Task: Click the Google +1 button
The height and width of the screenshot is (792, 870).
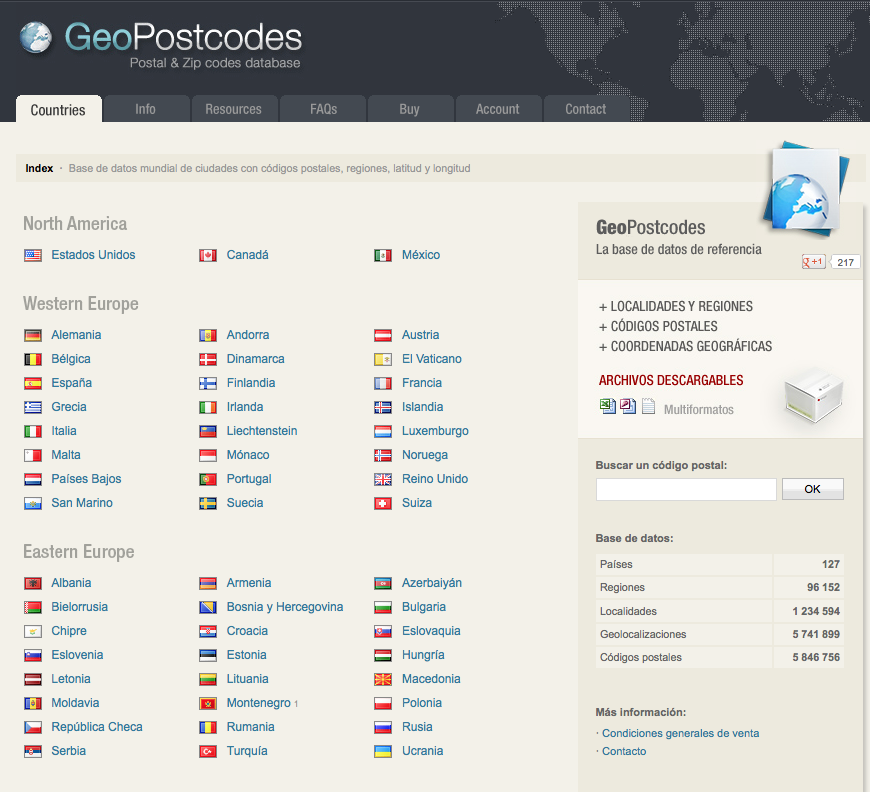Action: click(813, 261)
